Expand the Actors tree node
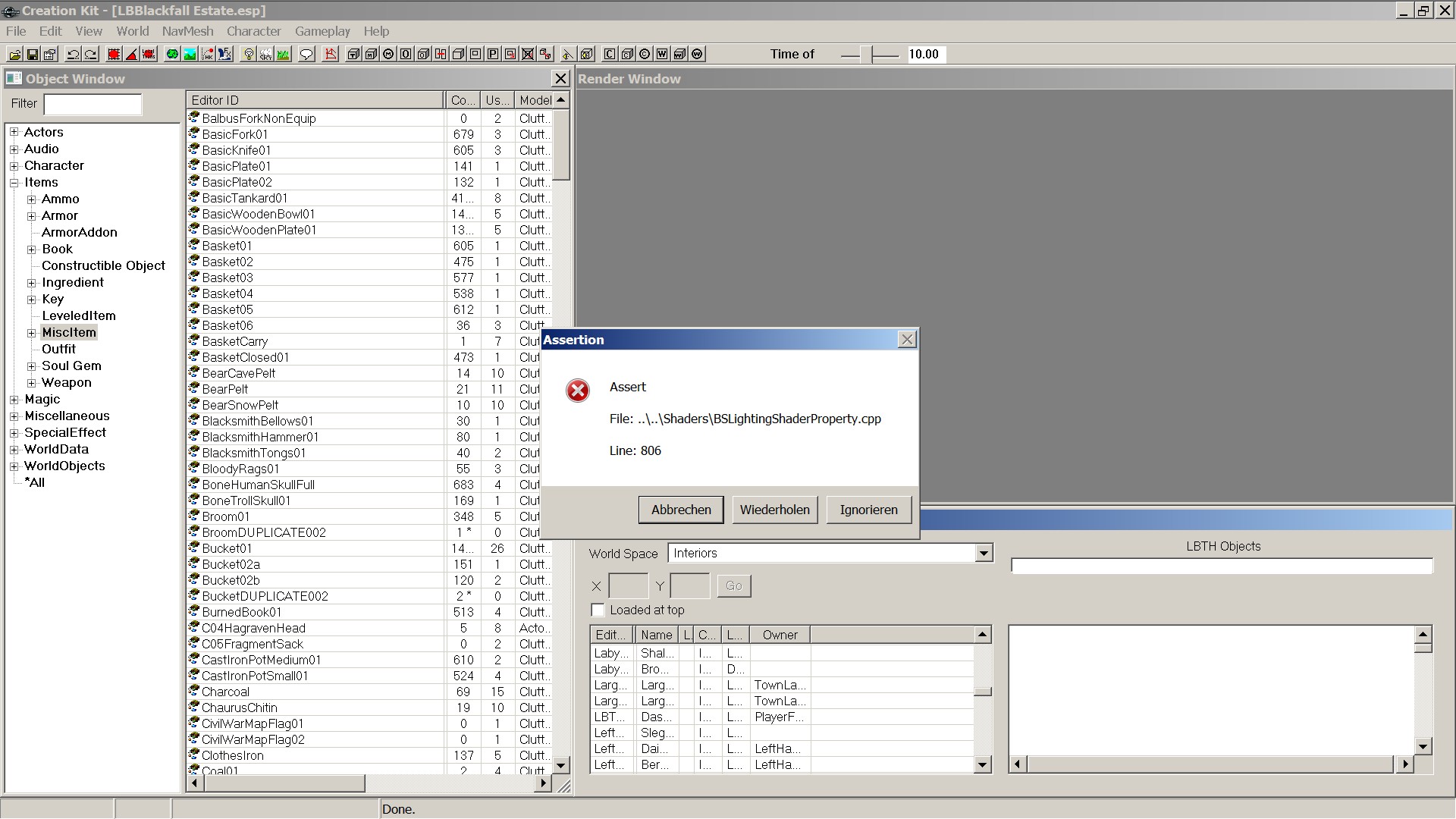Image resolution: width=1456 pixels, height=819 pixels. [x=14, y=132]
